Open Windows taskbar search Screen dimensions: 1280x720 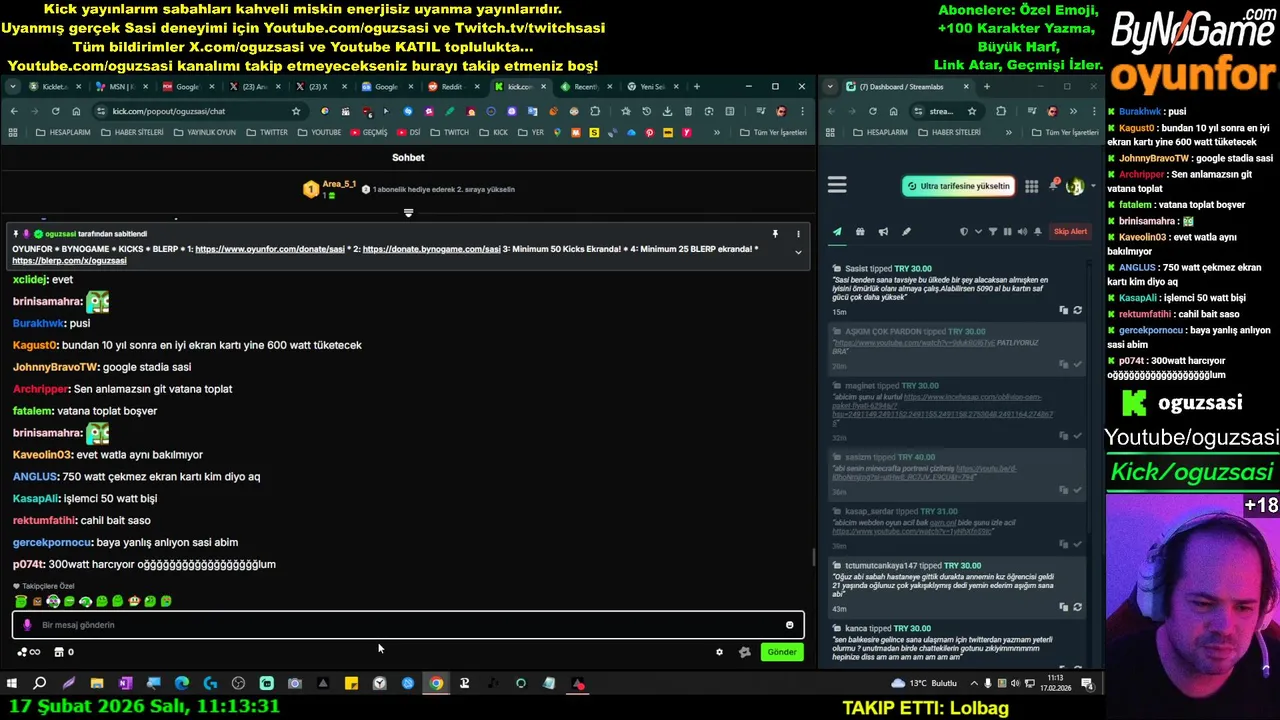40,684
